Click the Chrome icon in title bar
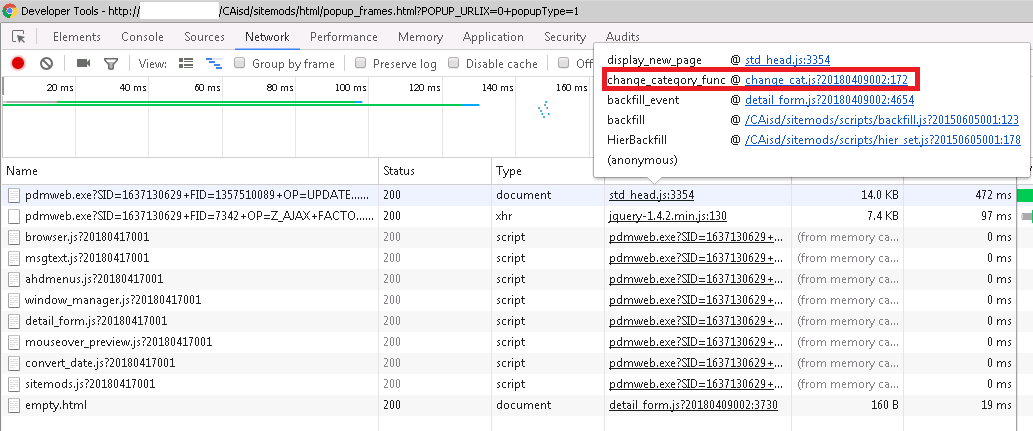This screenshot has width=1033, height=431. pyautogui.click(x=10, y=10)
